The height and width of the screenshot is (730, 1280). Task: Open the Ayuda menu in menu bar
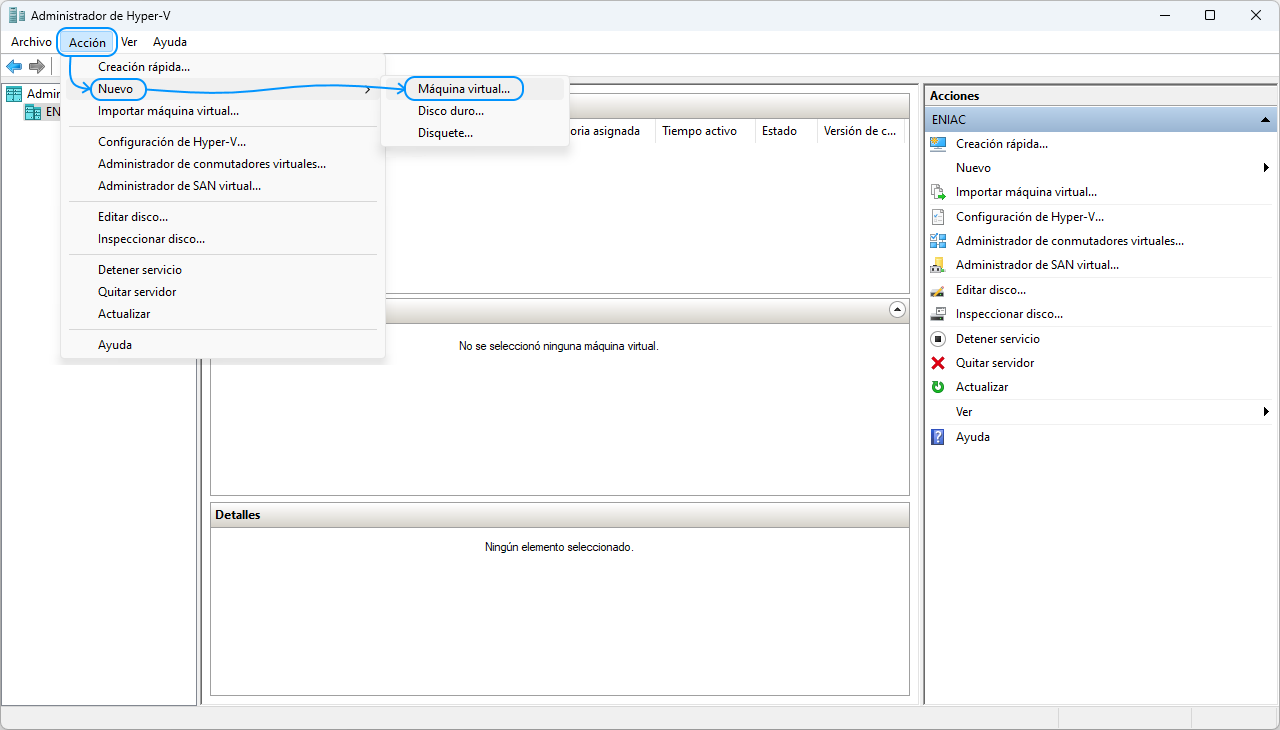click(x=170, y=42)
